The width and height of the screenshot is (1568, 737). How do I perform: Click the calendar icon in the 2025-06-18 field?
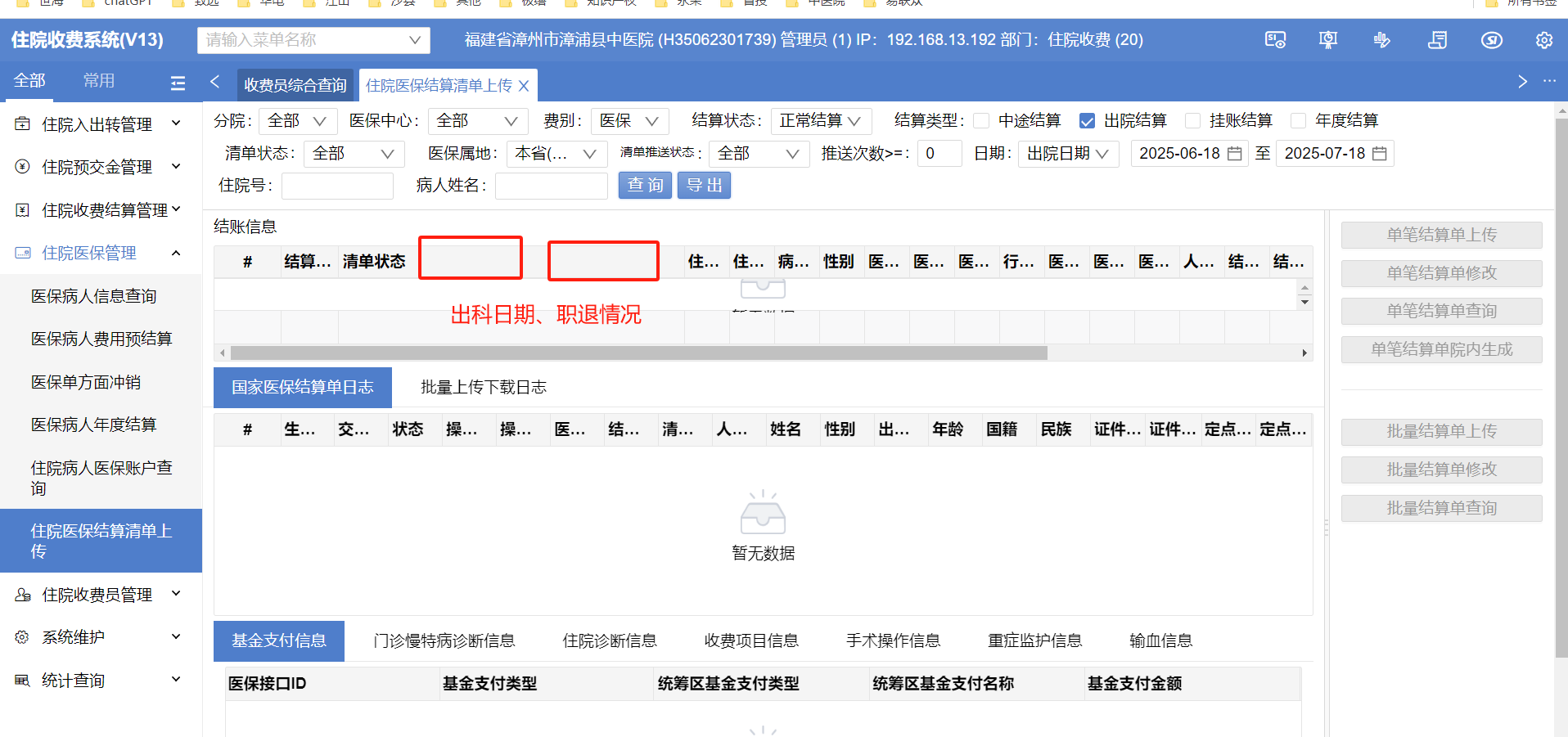click(1235, 154)
